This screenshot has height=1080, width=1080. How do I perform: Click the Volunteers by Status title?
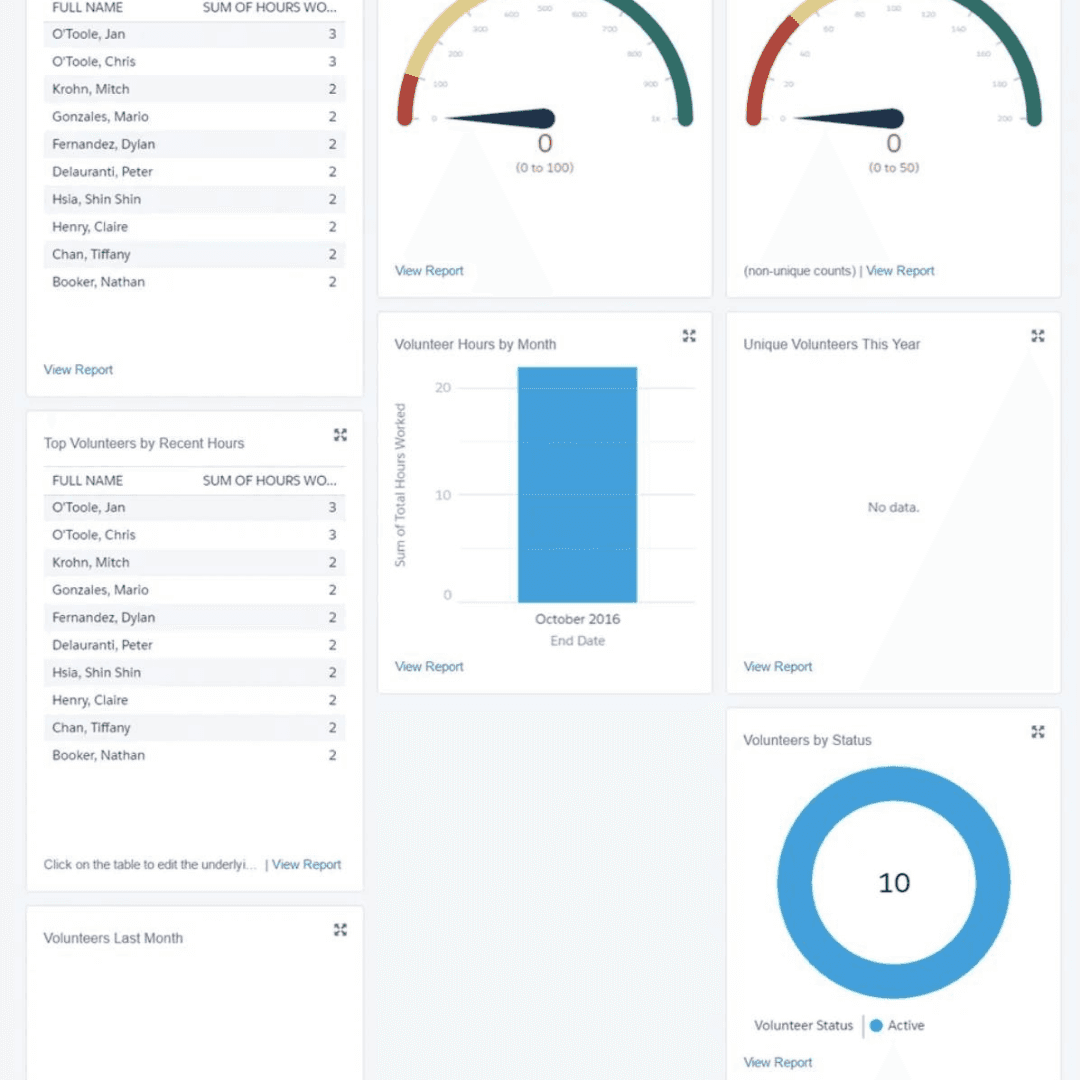807,740
